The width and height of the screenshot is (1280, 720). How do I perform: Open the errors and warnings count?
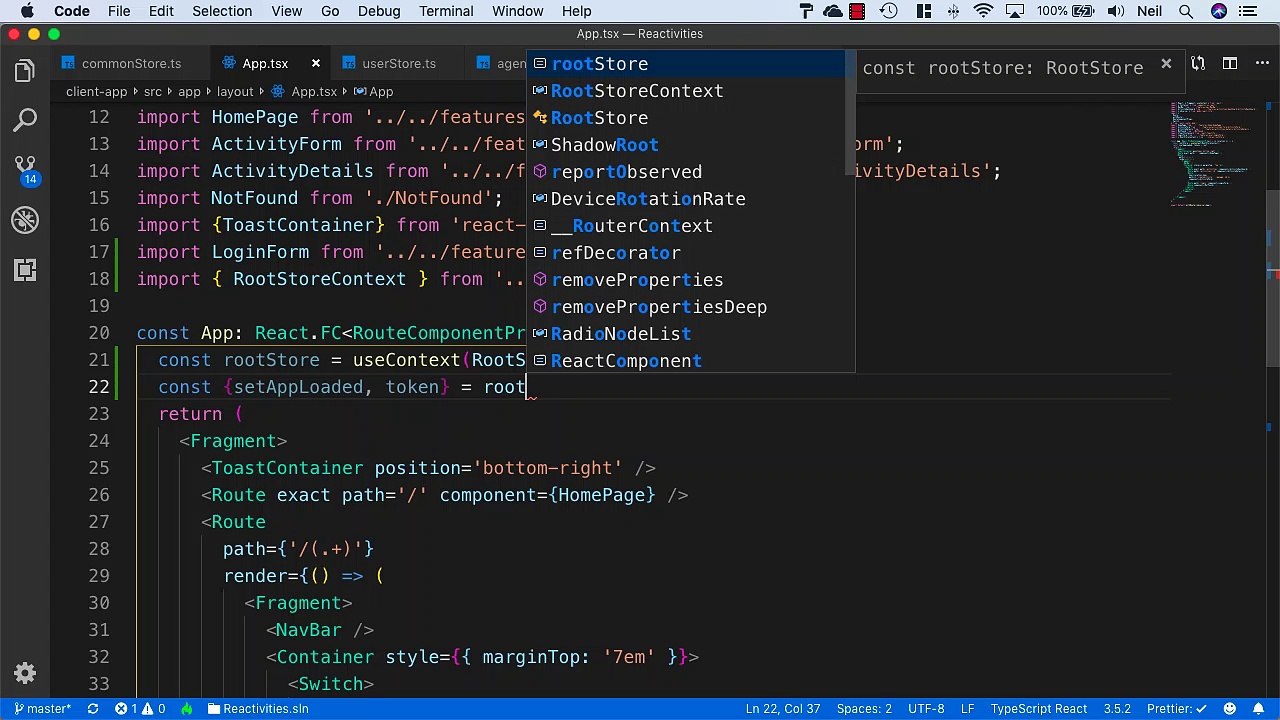140,708
